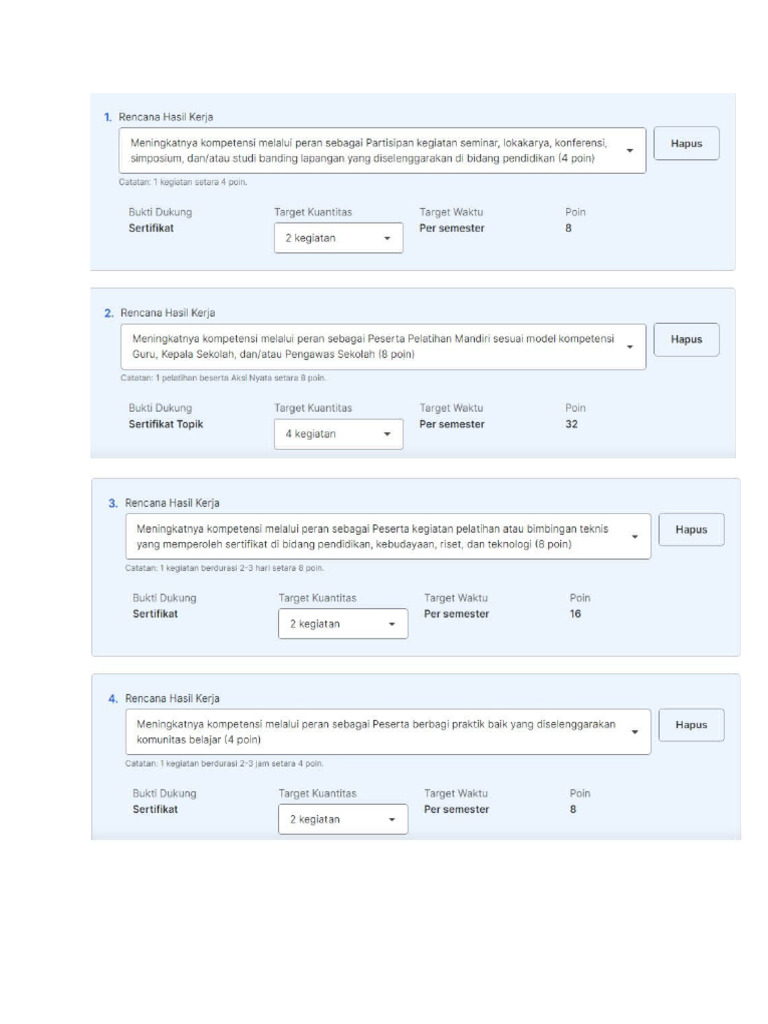Click the 16 Poin value
Viewport: 768px width, 1024px height.
(575, 614)
